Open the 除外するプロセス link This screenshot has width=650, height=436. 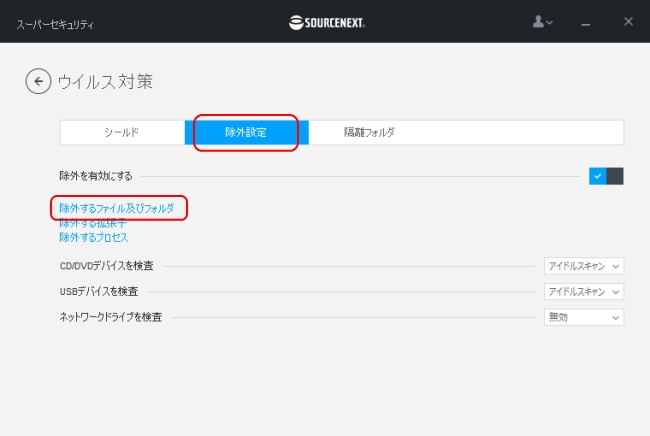point(94,237)
